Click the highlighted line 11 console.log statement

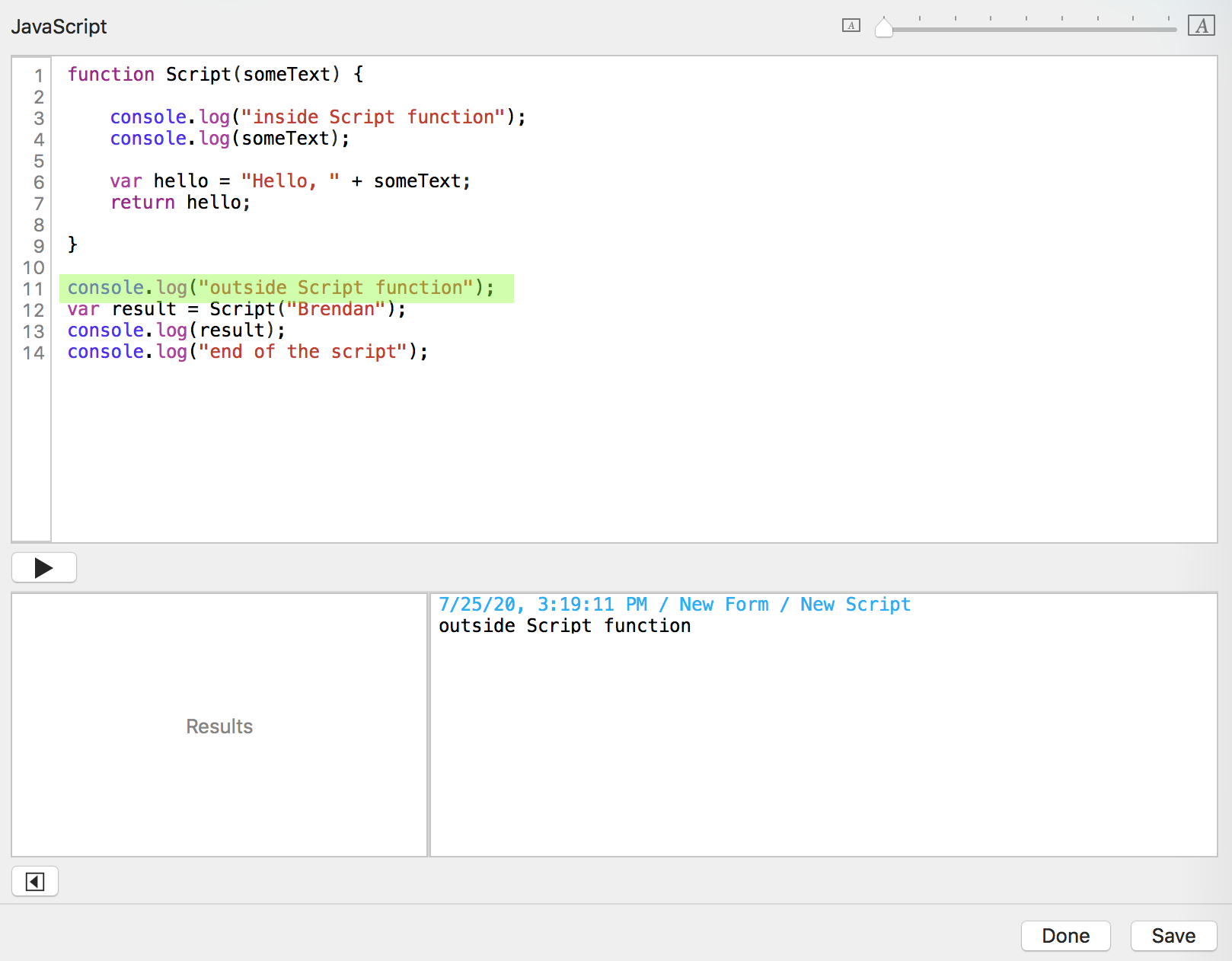[x=280, y=288]
